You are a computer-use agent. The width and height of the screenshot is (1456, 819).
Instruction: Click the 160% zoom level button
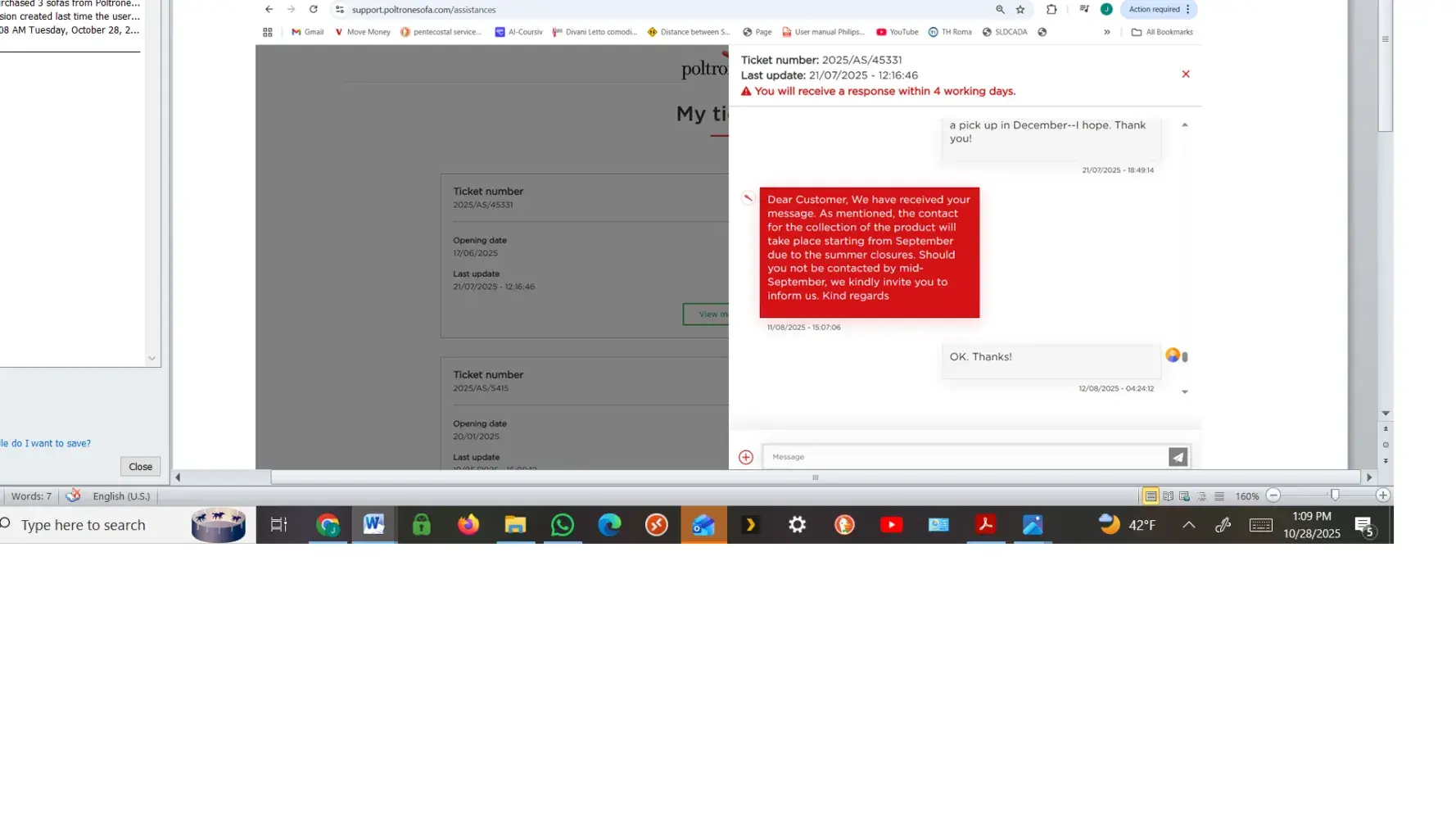coord(1246,495)
